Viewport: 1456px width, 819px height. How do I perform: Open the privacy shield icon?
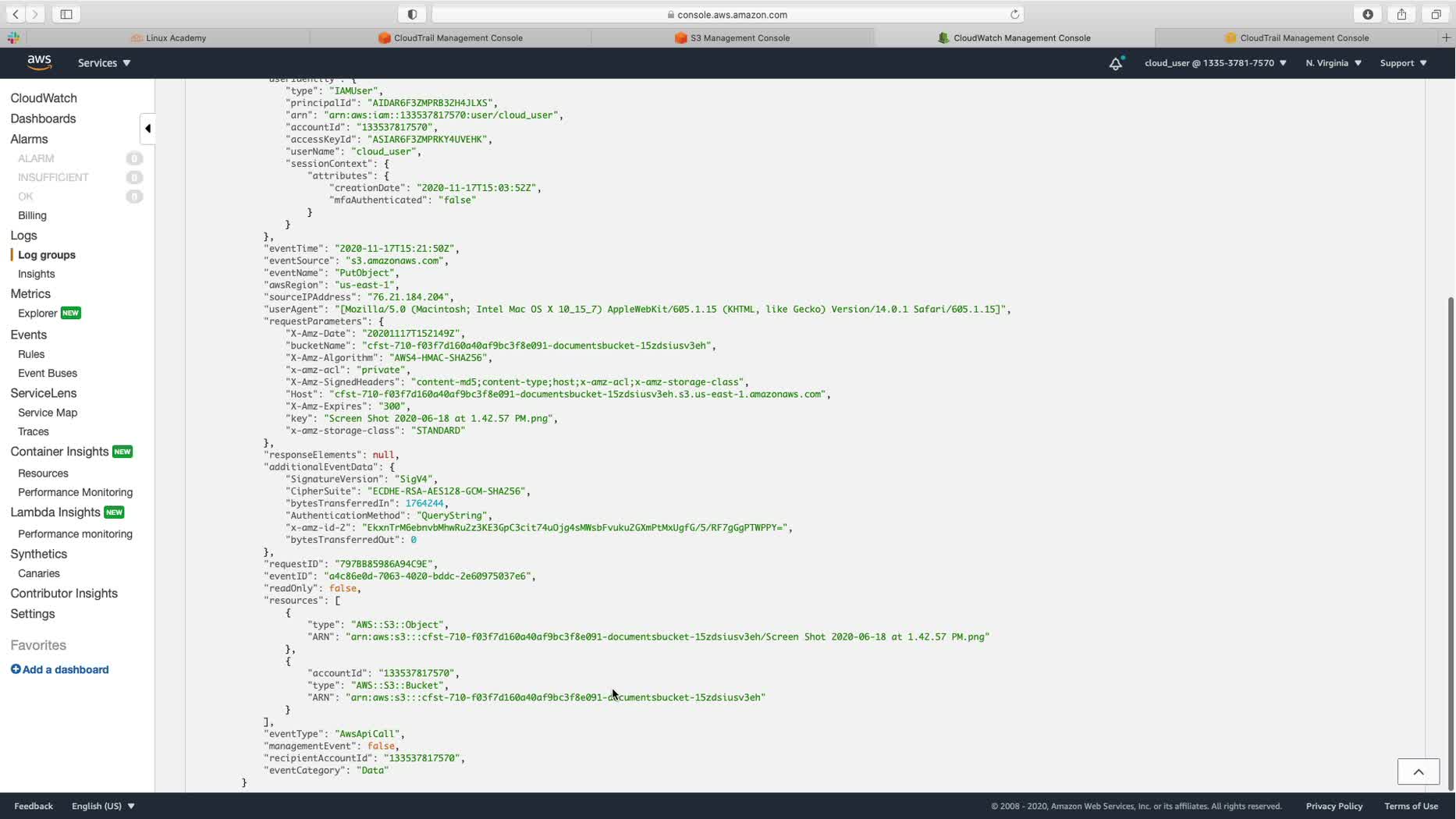tap(412, 14)
